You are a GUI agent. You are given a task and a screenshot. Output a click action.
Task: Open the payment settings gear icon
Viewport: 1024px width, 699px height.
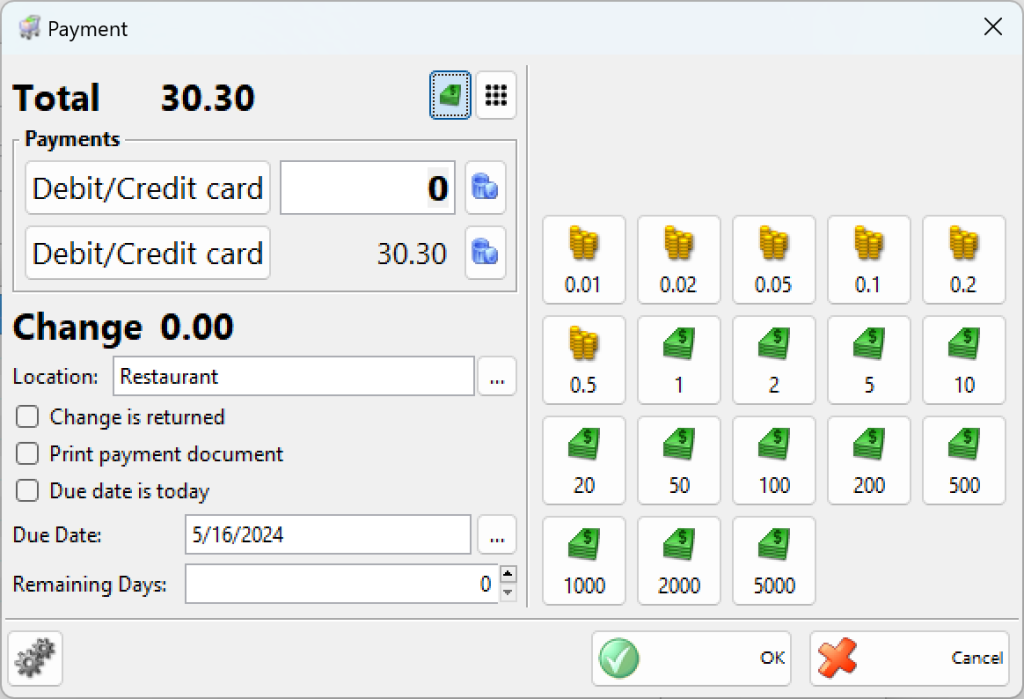coord(35,658)
